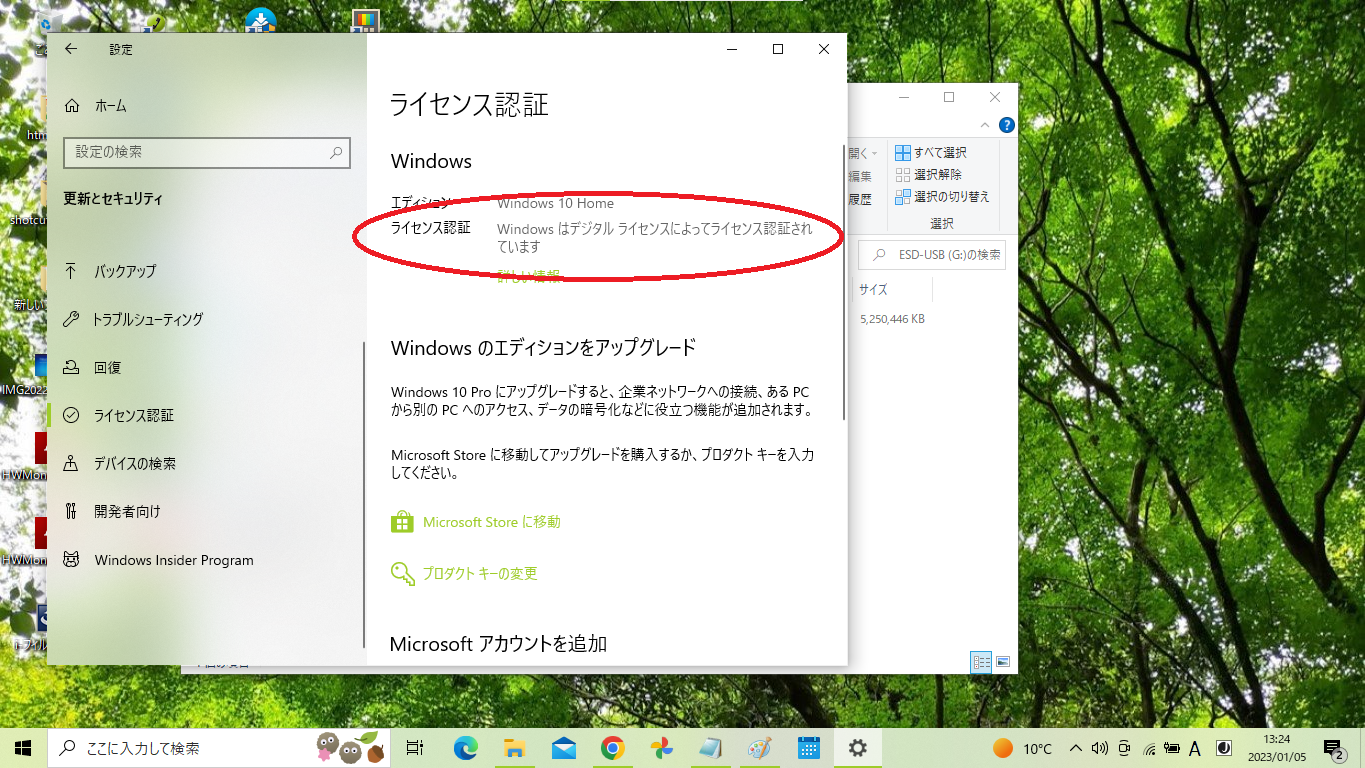Click the Settings gear in the taskbar
The height and width of the screenshot is (768, 1365).
(x=857, y=748)
